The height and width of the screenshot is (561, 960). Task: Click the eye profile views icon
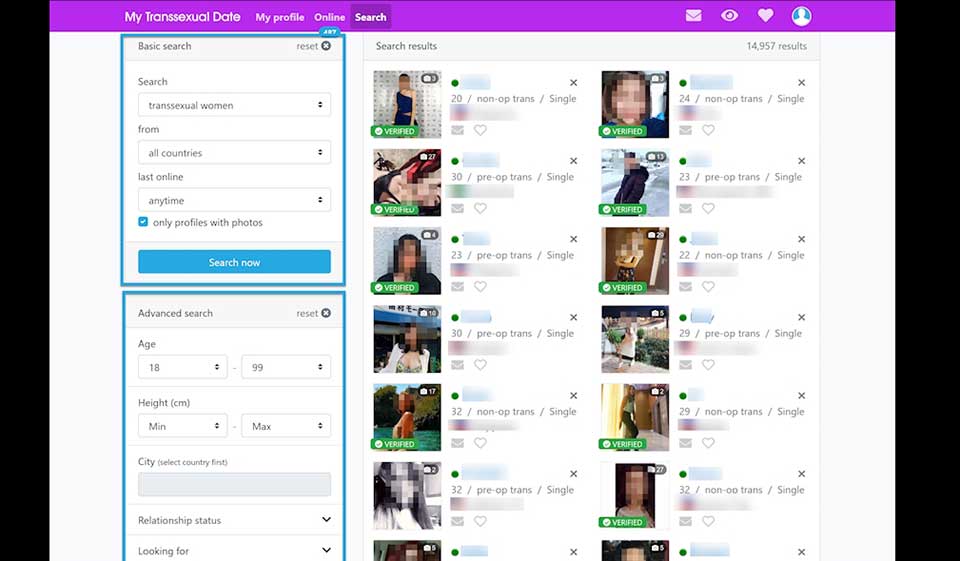pos(730,16)
